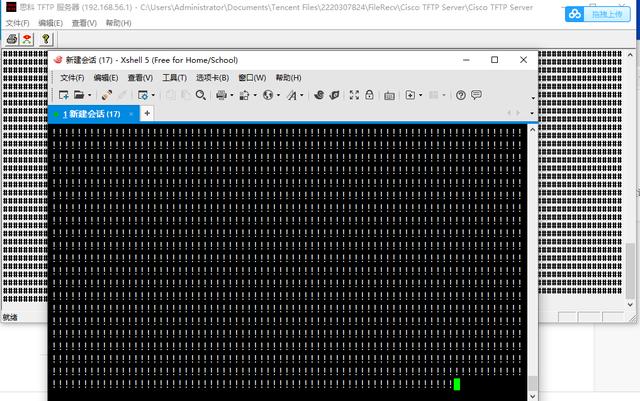The height and width of the screenshot is (401, 640).
Task: Open the toolbar overflow arrow in Xshell
Action: [x=533, y=98]
